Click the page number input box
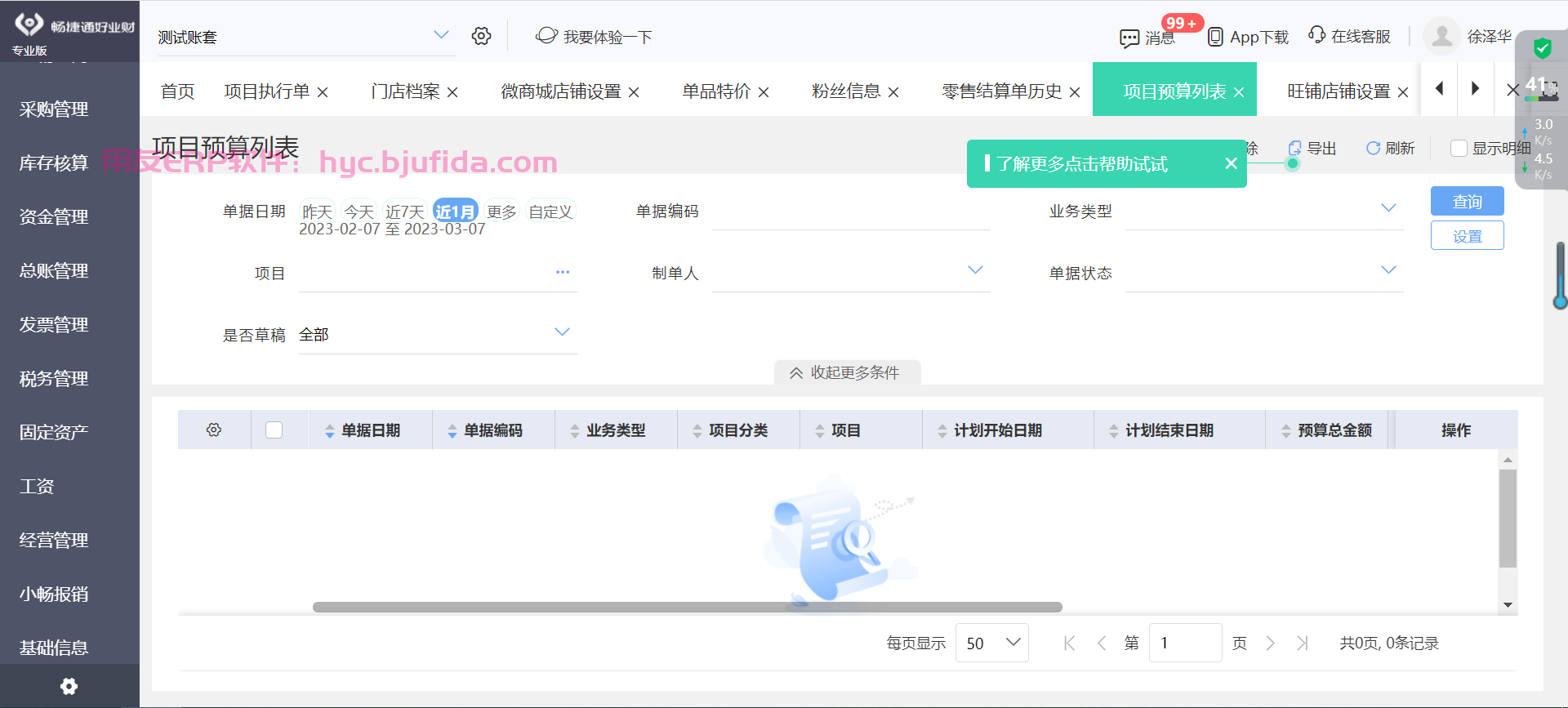The width and height of the screenshot is (1568, 708). (1185, 643)
